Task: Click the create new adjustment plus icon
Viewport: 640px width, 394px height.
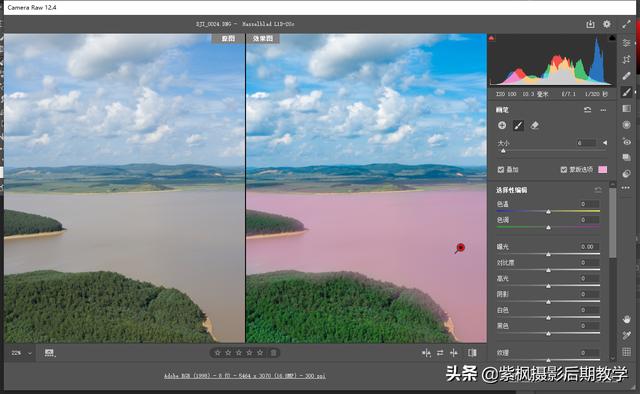Action: tap(502, 125)
